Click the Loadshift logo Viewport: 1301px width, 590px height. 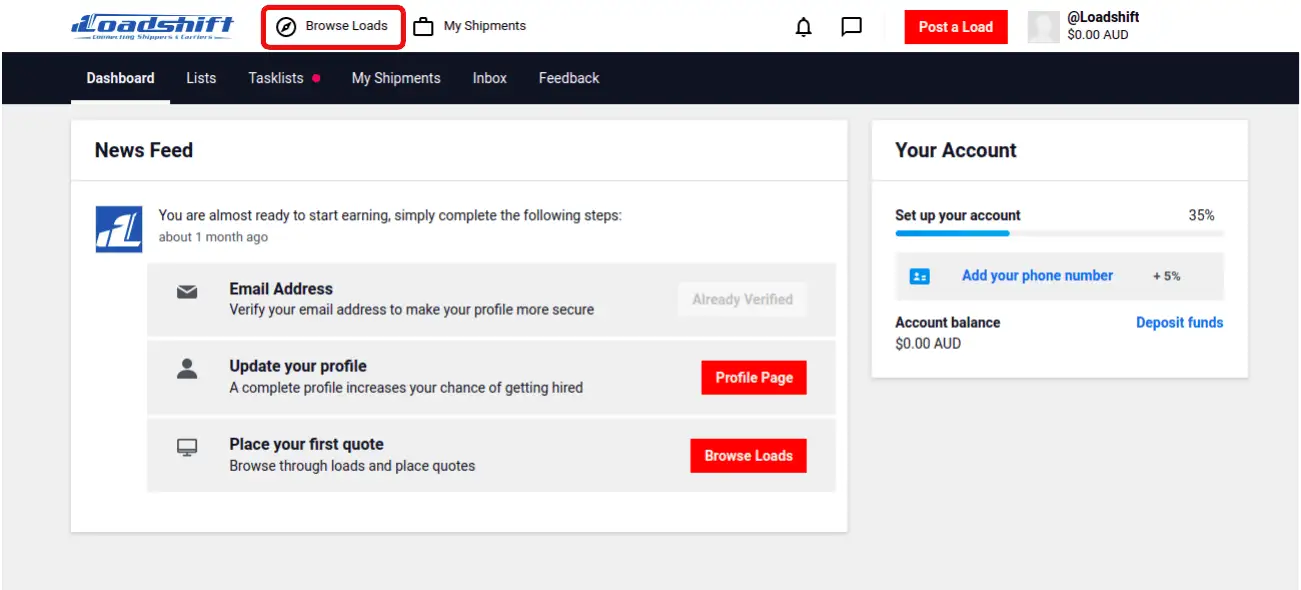pyautogui.click(x=152, y=27)
